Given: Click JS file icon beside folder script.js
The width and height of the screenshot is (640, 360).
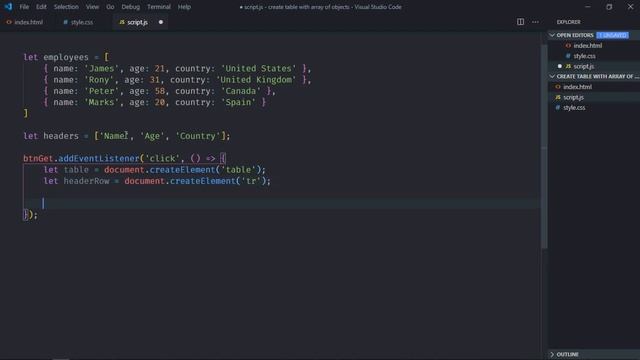Looking at the screenshot, I should [558, 97].
